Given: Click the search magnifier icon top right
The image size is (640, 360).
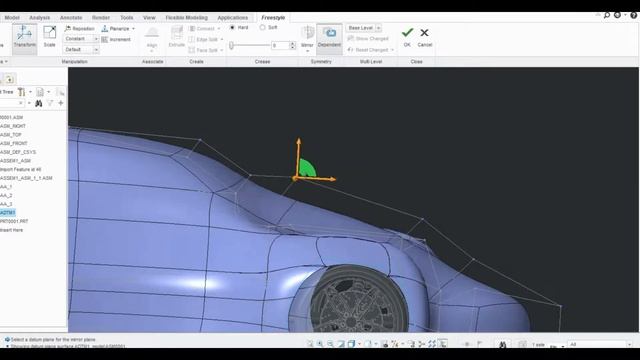Looking at the screenshot, I should pos(607,15).
